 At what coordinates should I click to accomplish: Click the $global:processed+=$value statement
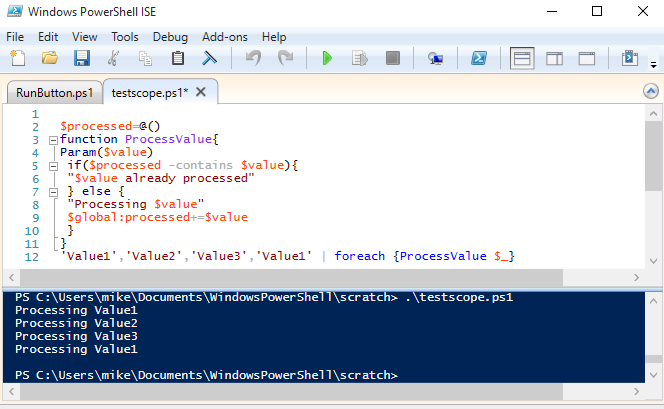click(158, 217)
